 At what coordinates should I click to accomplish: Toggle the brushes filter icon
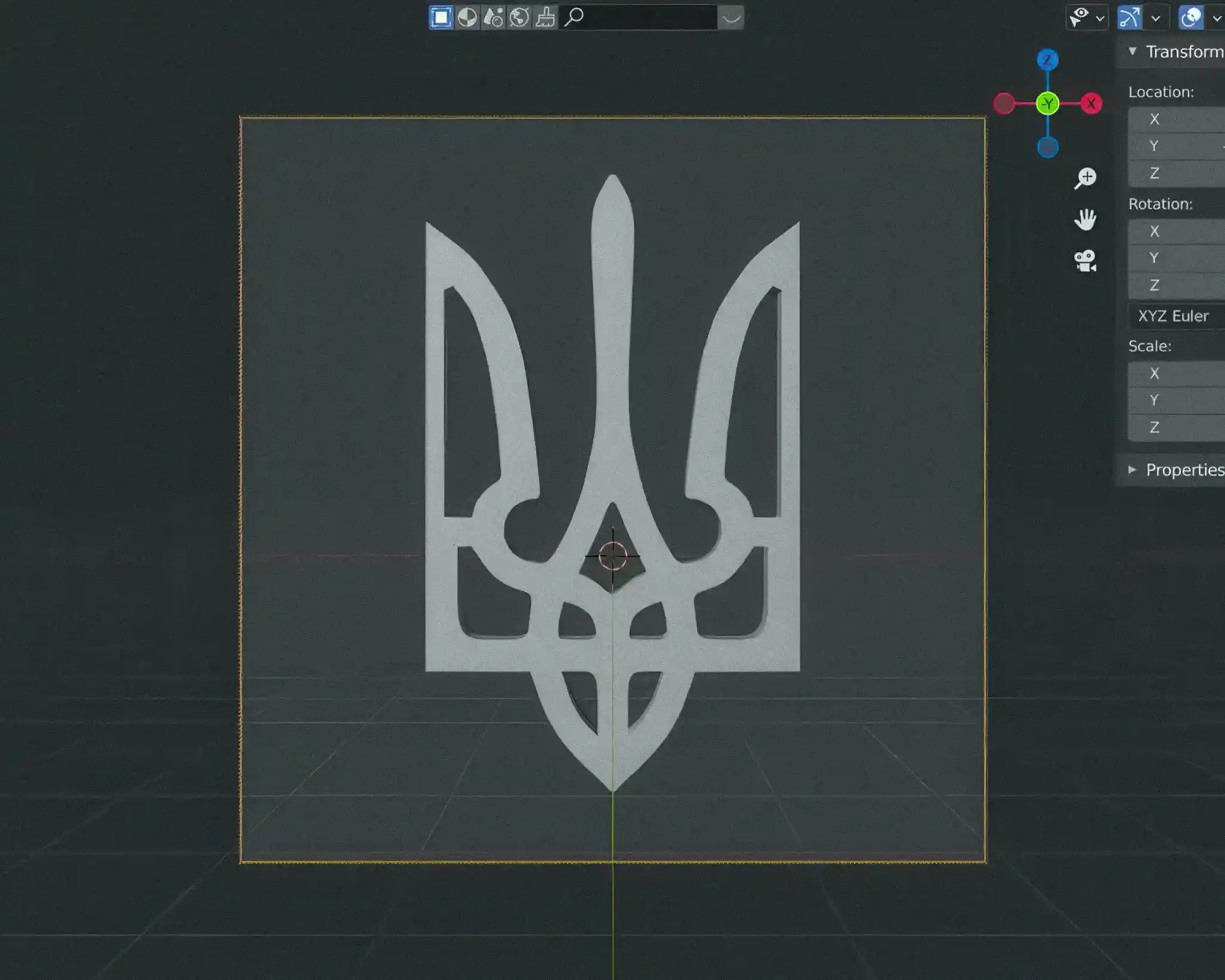click(545, 17)
